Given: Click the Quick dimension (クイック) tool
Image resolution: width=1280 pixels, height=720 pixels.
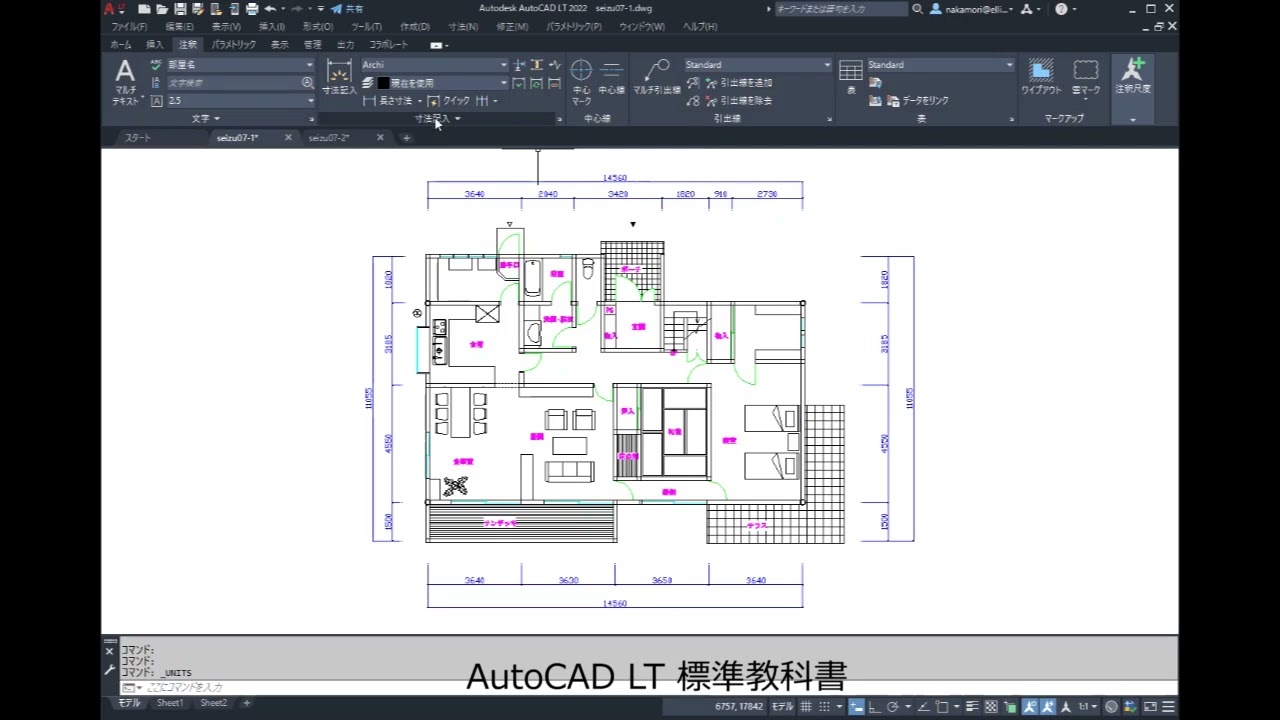Looking at the screenshot, I should point(449,101).
